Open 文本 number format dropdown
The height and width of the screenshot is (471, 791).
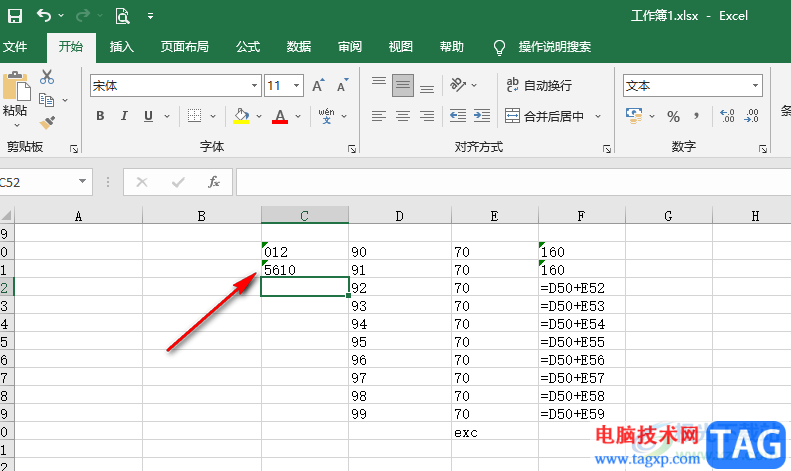pos(755,86)
